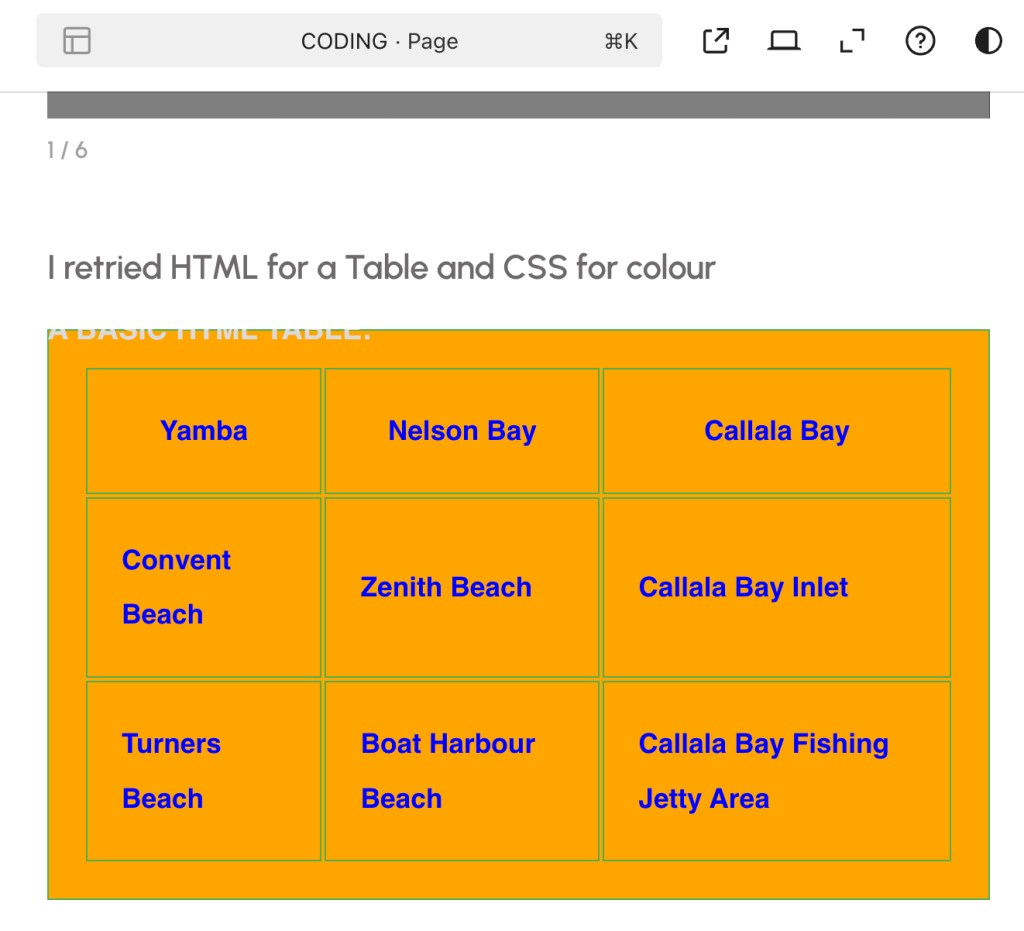This screenshot has height=931, width=1024.
Task: Select the Nelson Bay table cell
Action: 462,431
